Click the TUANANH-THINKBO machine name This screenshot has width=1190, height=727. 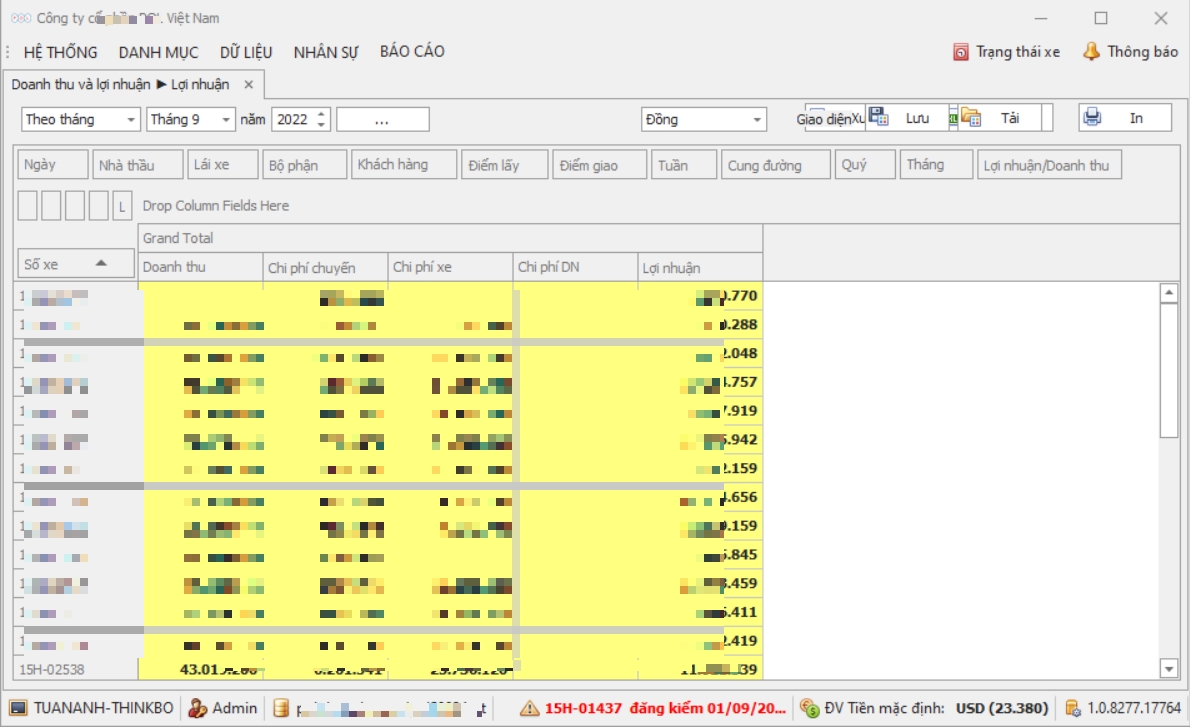[103, 708]
